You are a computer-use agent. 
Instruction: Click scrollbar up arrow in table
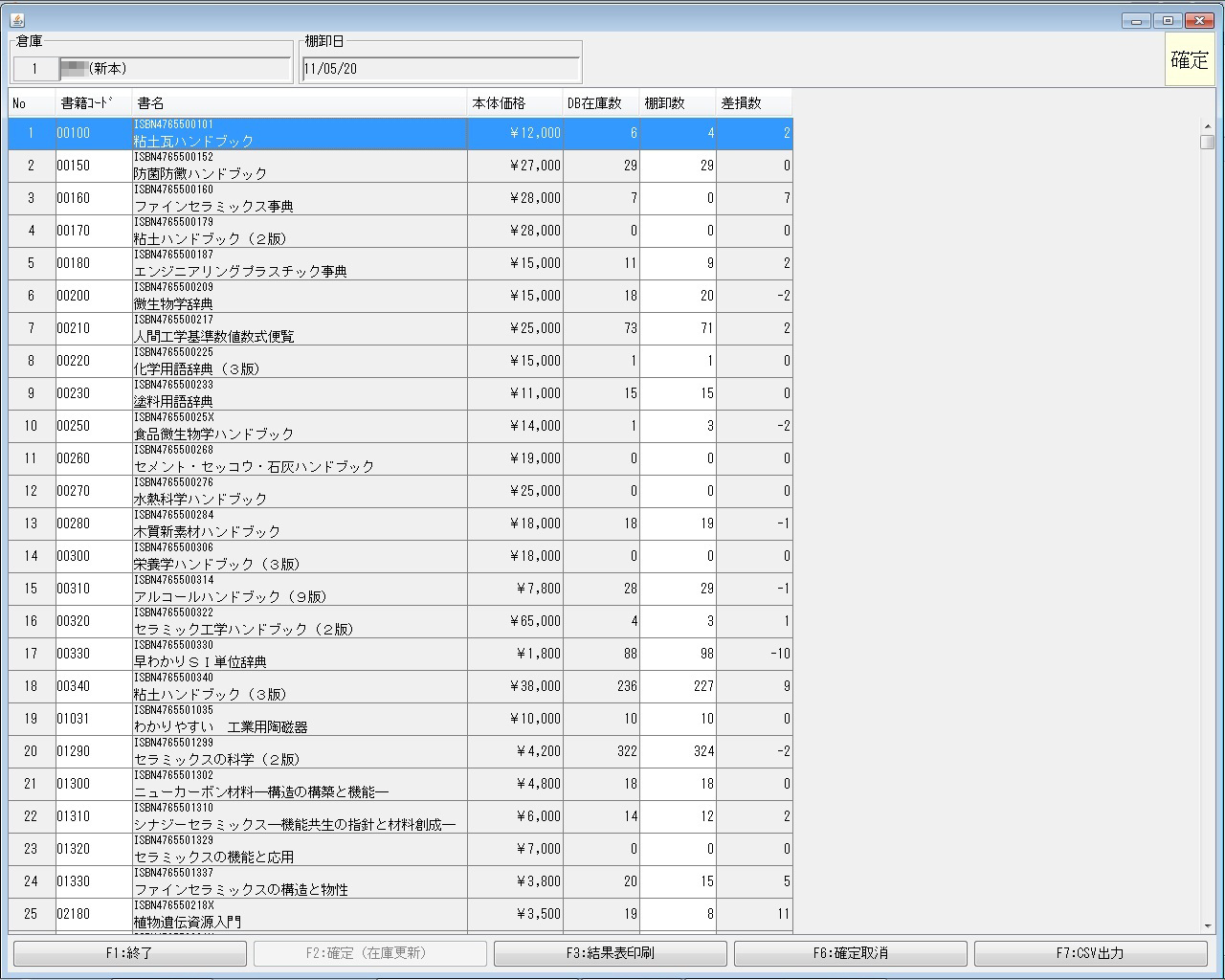1208,126
